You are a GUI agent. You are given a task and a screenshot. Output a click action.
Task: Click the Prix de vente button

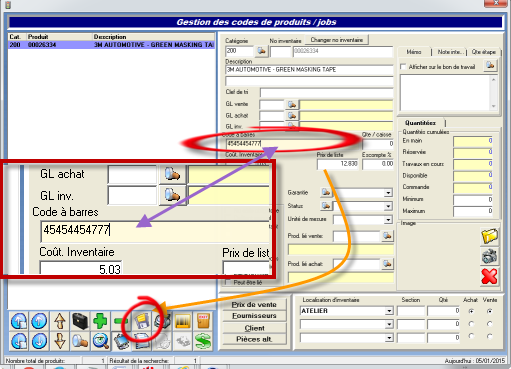tap(254, 304)
